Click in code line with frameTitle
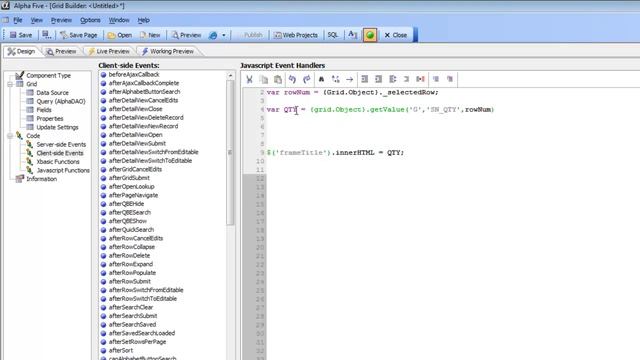This screenshot has height=360, width=640. (x=335, y=153)
